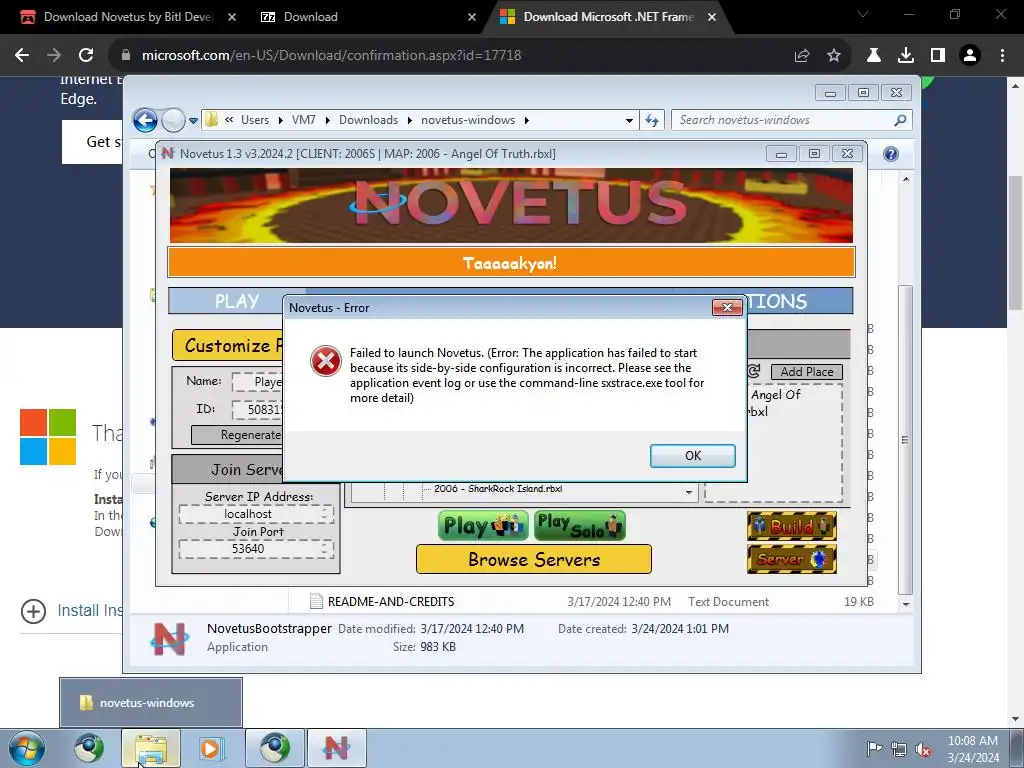Open the browser downloads icon
The width and height of the screenshot is (1024, 768).
pyautogui.click(x=906, y=56)
